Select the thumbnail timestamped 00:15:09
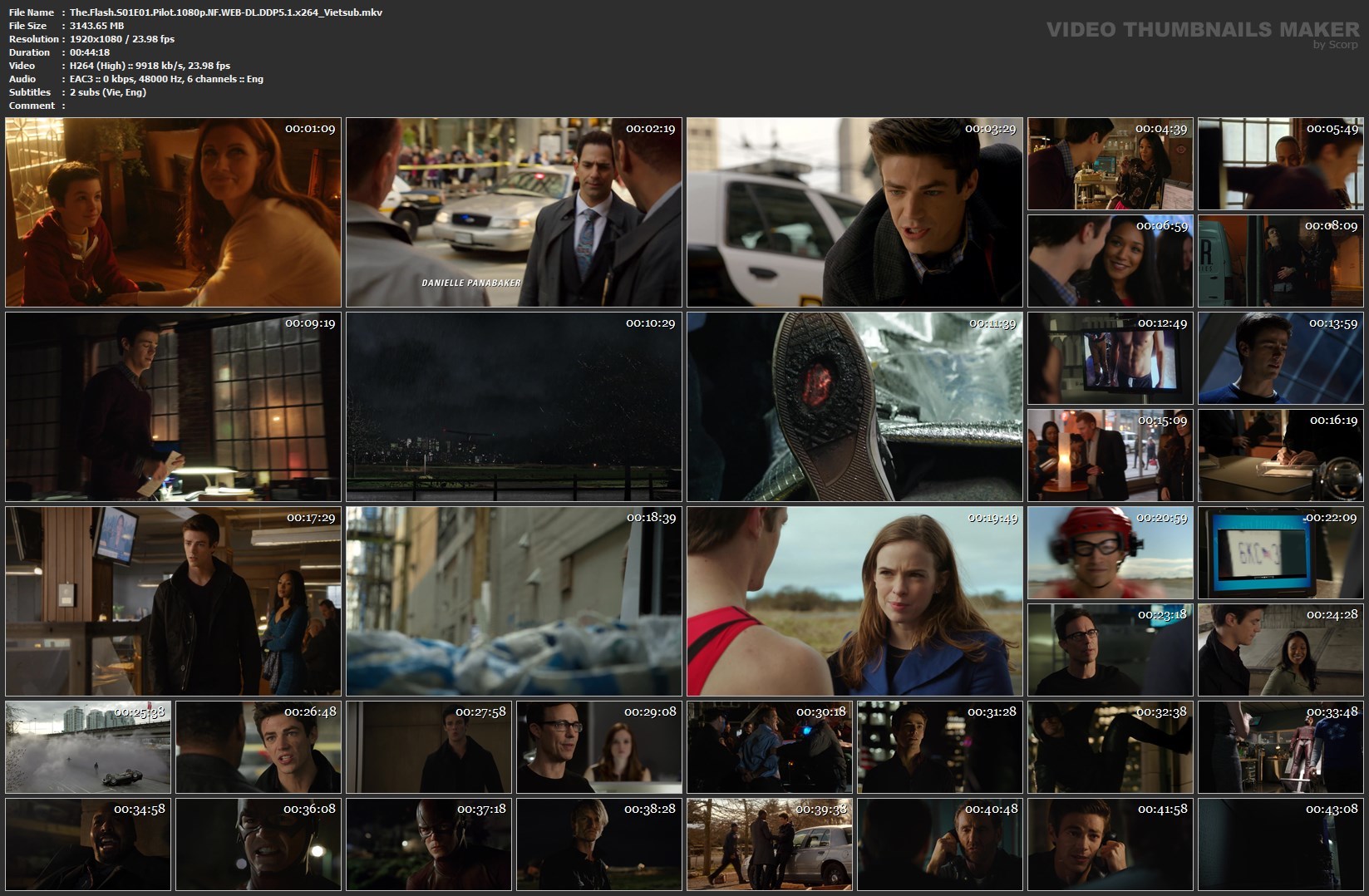 [1110, 455]
